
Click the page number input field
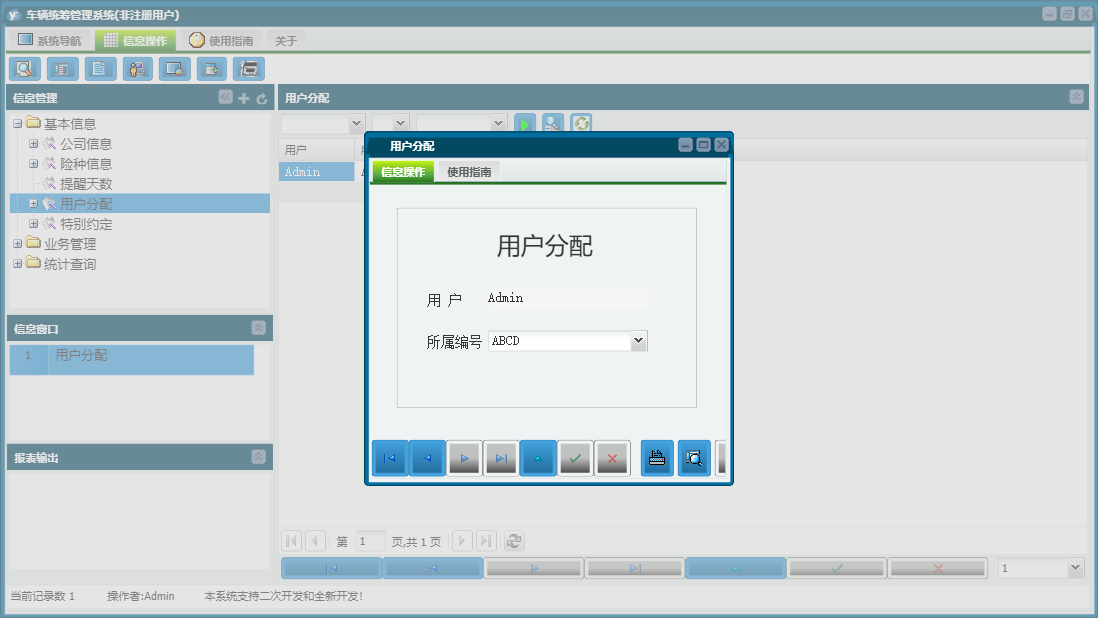(370, 541)
